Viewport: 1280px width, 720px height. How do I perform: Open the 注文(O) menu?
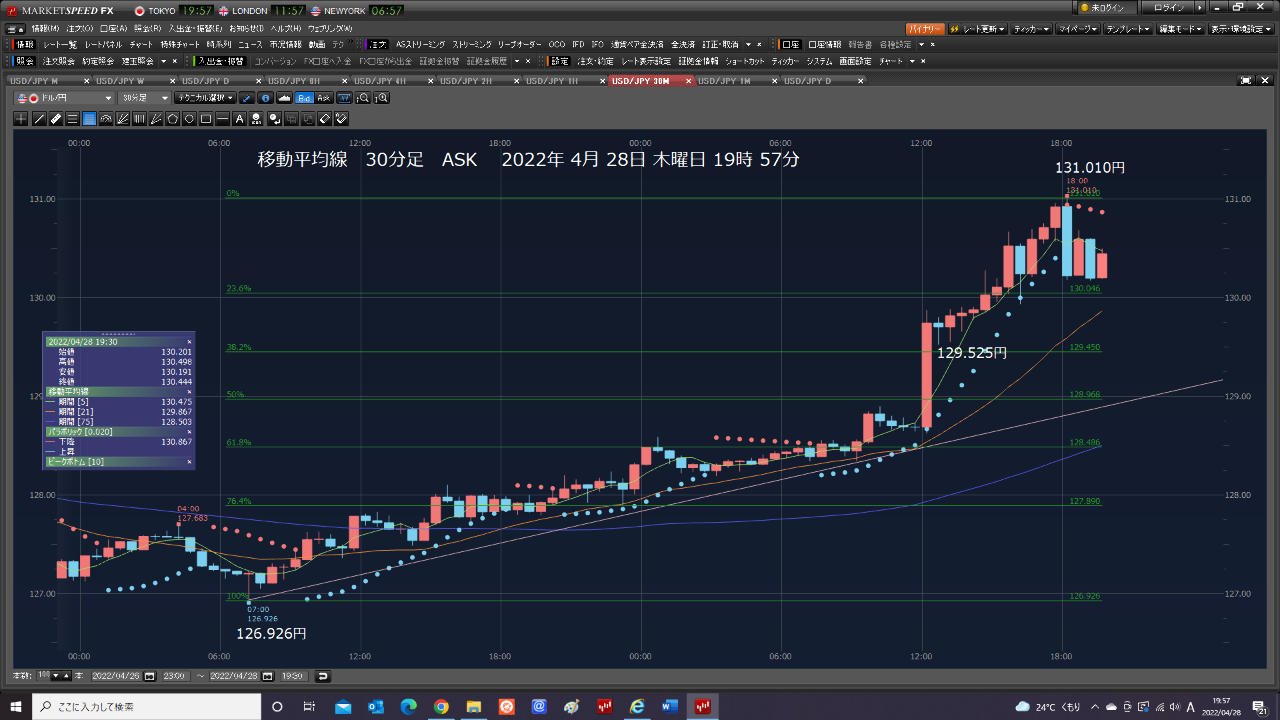point(78,28)
